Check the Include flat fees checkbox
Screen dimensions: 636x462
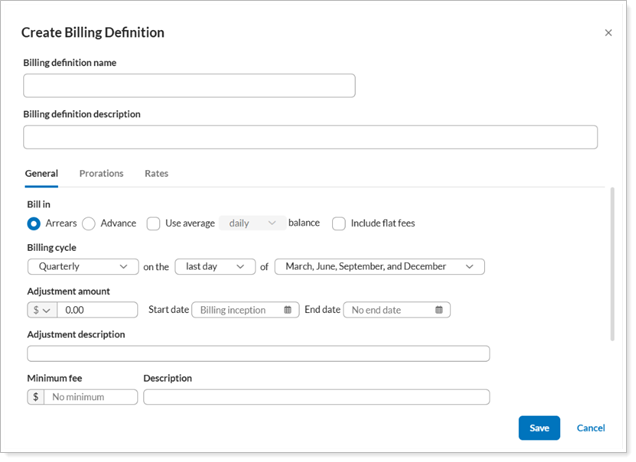(339, 224)
